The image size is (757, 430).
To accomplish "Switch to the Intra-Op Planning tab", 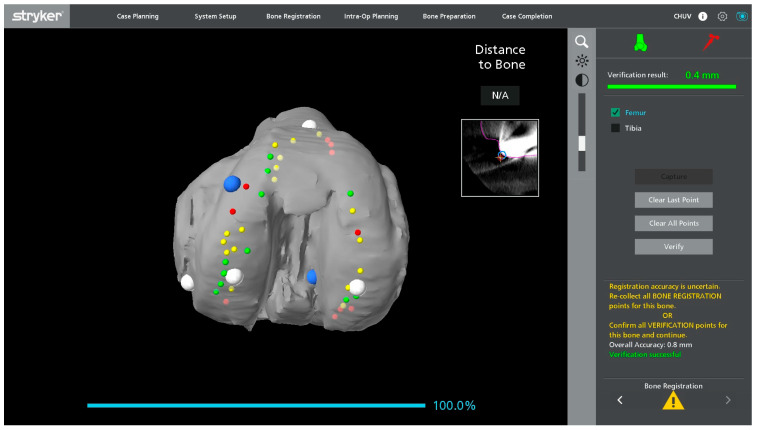I will click(x=371, y=16).
